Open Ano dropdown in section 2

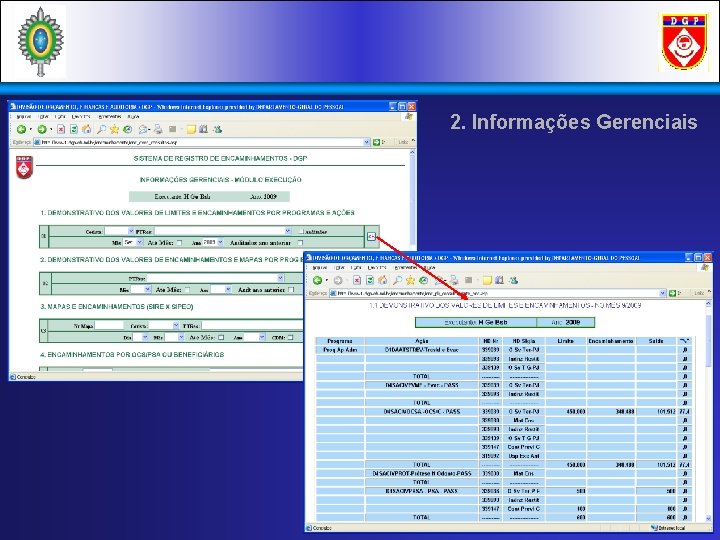click(228, 289)
